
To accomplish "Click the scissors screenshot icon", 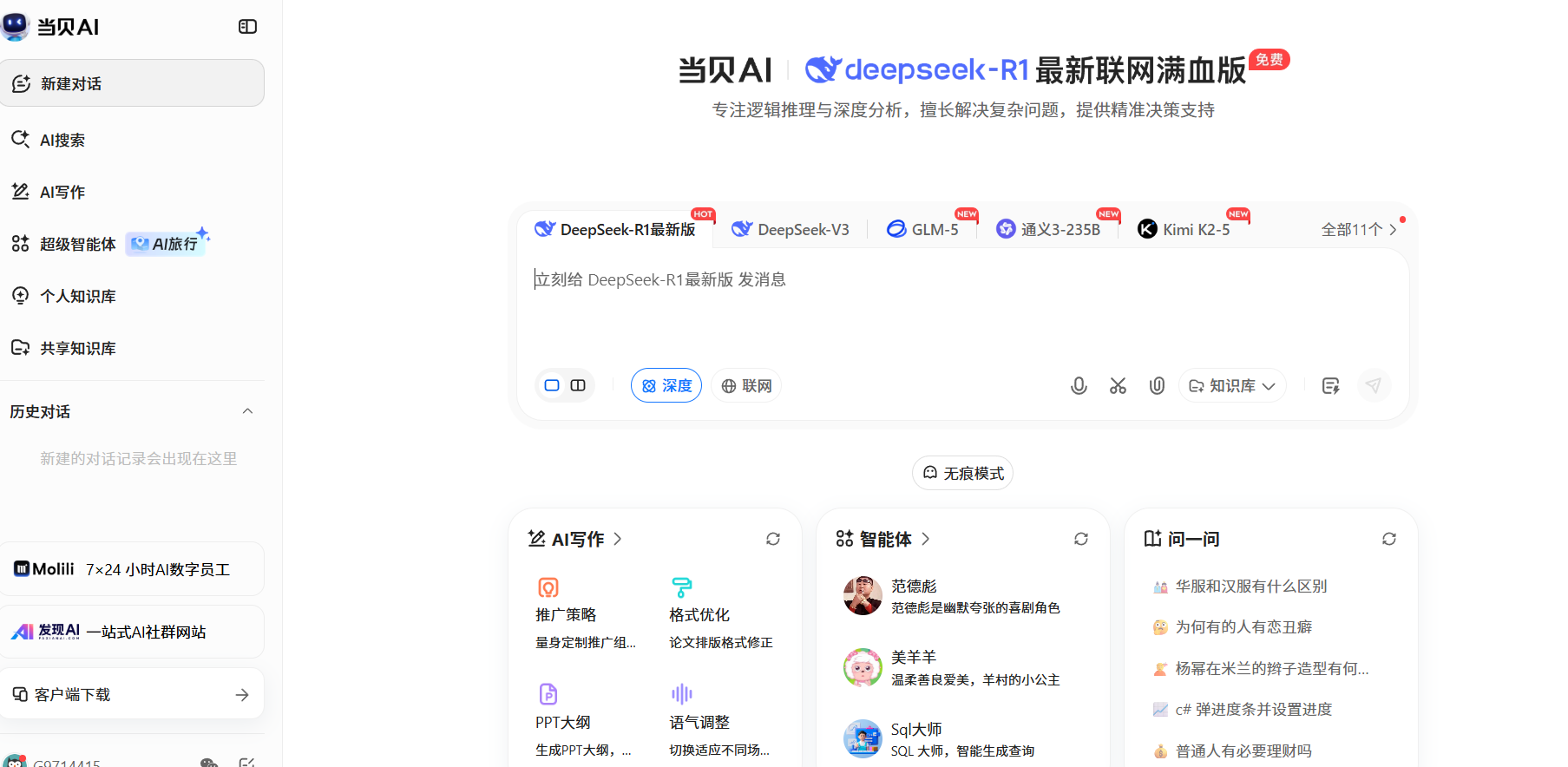I will pyautogui.click(x=1118, y=385).
